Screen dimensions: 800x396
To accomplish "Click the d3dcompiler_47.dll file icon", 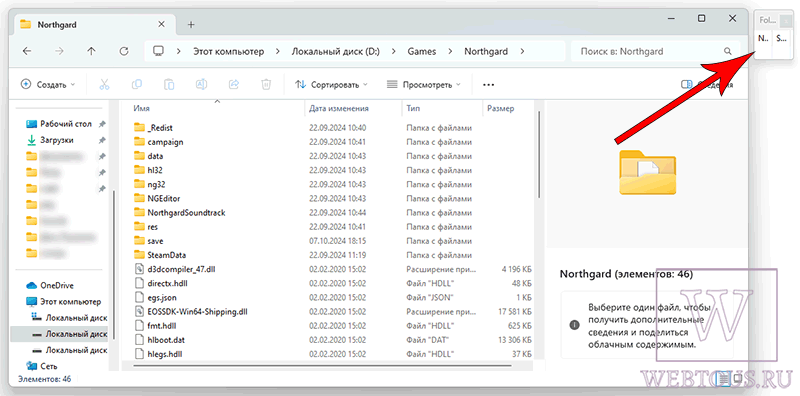I will tap(139, 269).
